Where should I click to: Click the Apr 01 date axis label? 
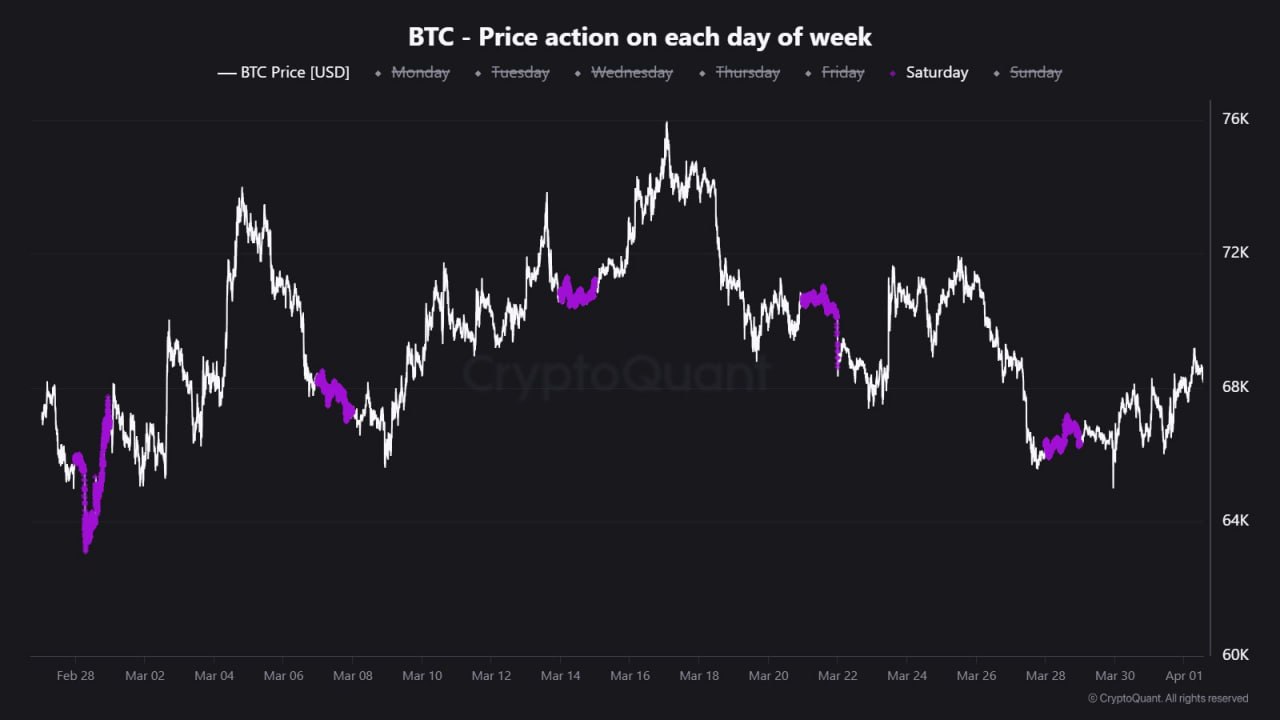(1183, 676)
